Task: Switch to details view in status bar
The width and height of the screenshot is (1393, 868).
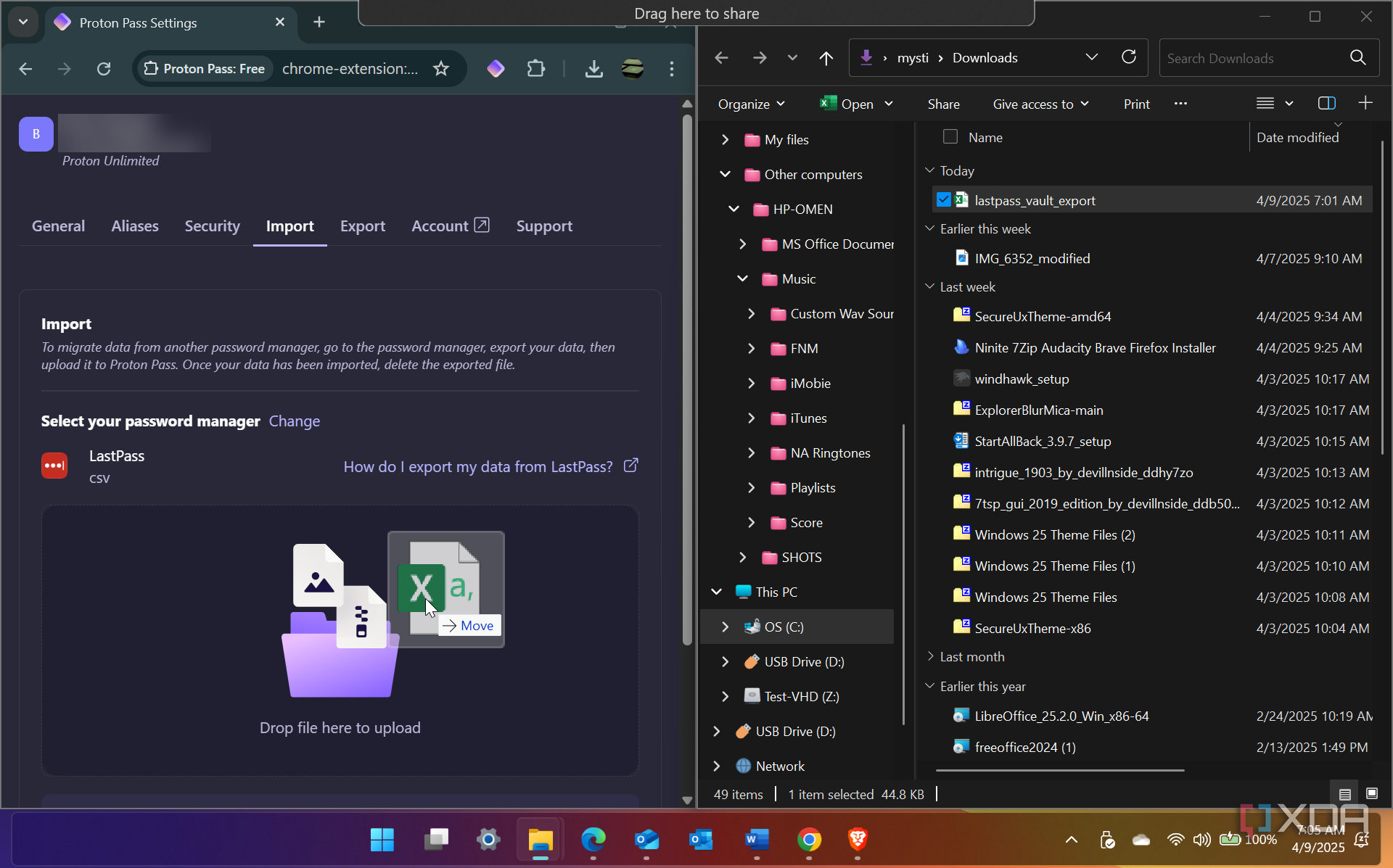Action: pyautogui.click(x=1344, y=794)
